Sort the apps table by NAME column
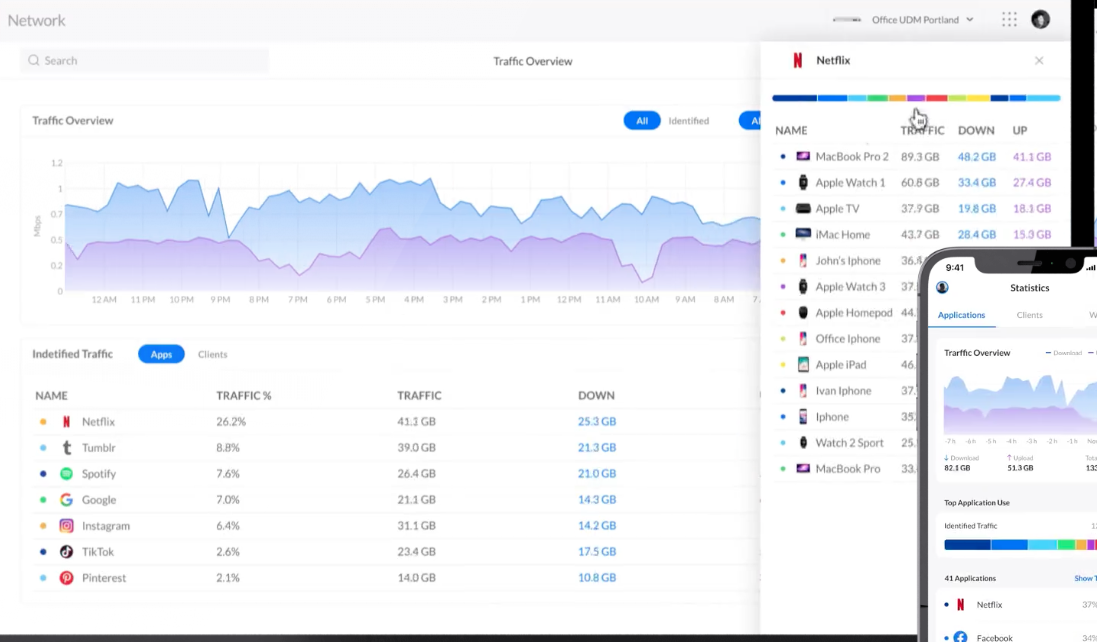The height and width of the screenshot is (642, 1097). [51, 396]
